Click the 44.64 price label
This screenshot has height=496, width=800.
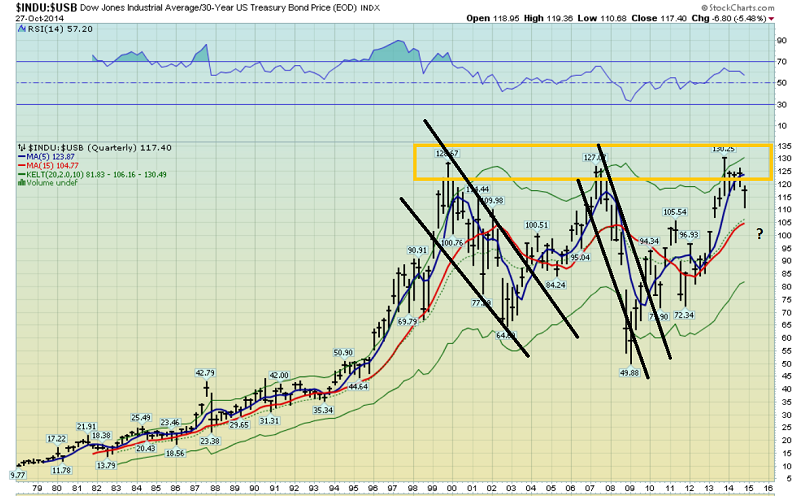(358, 386)
